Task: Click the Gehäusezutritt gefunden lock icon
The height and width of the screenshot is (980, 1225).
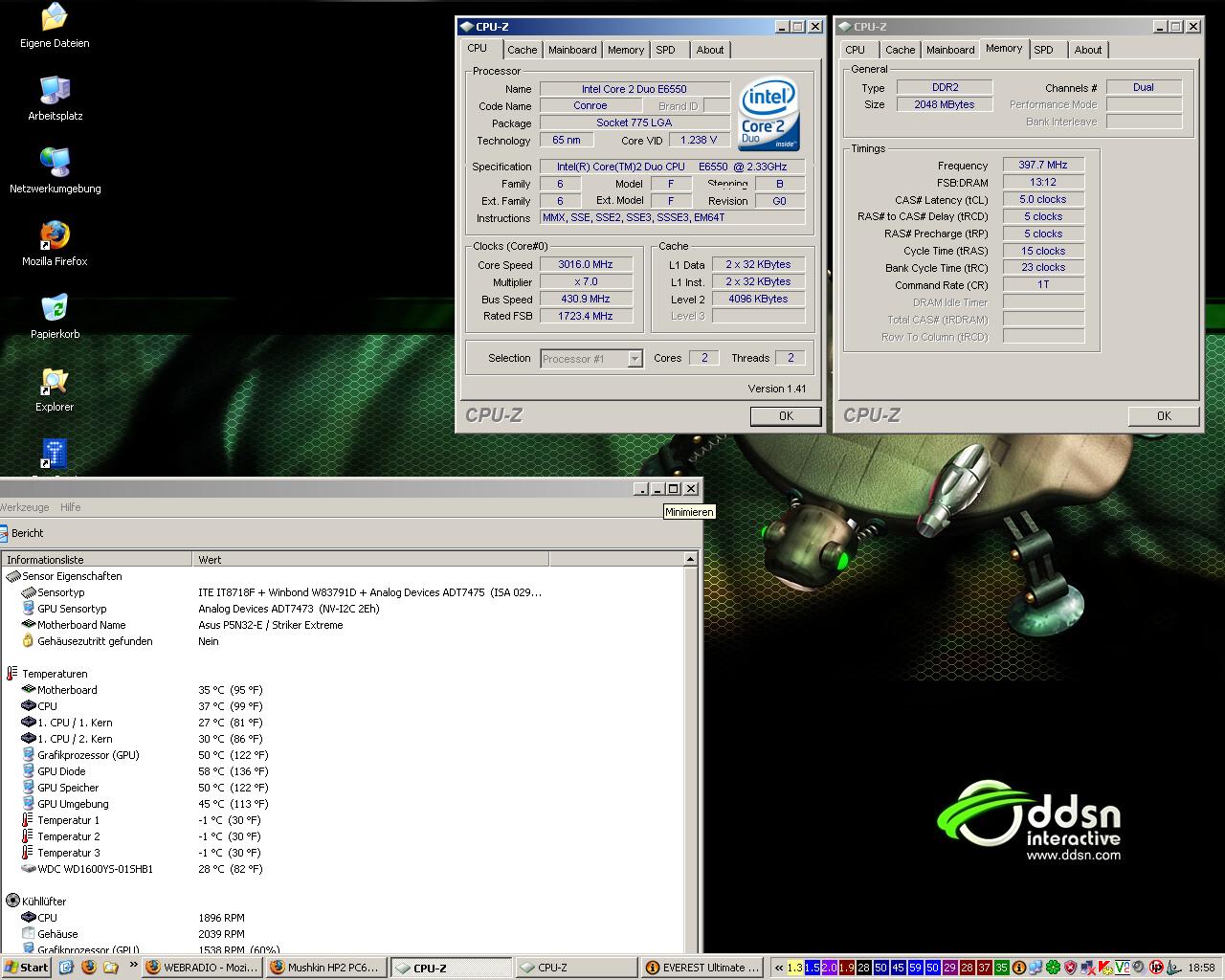Action: coord(29,641)
